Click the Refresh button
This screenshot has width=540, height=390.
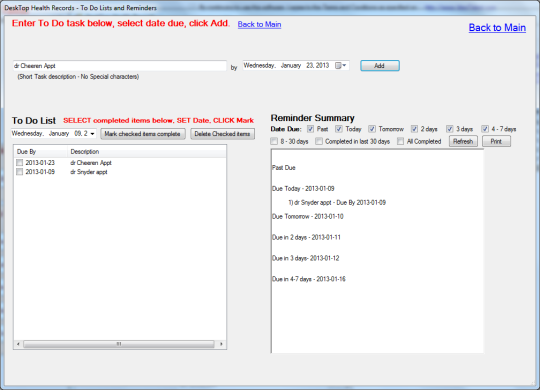pyautogui.click(x=463, y=141)
